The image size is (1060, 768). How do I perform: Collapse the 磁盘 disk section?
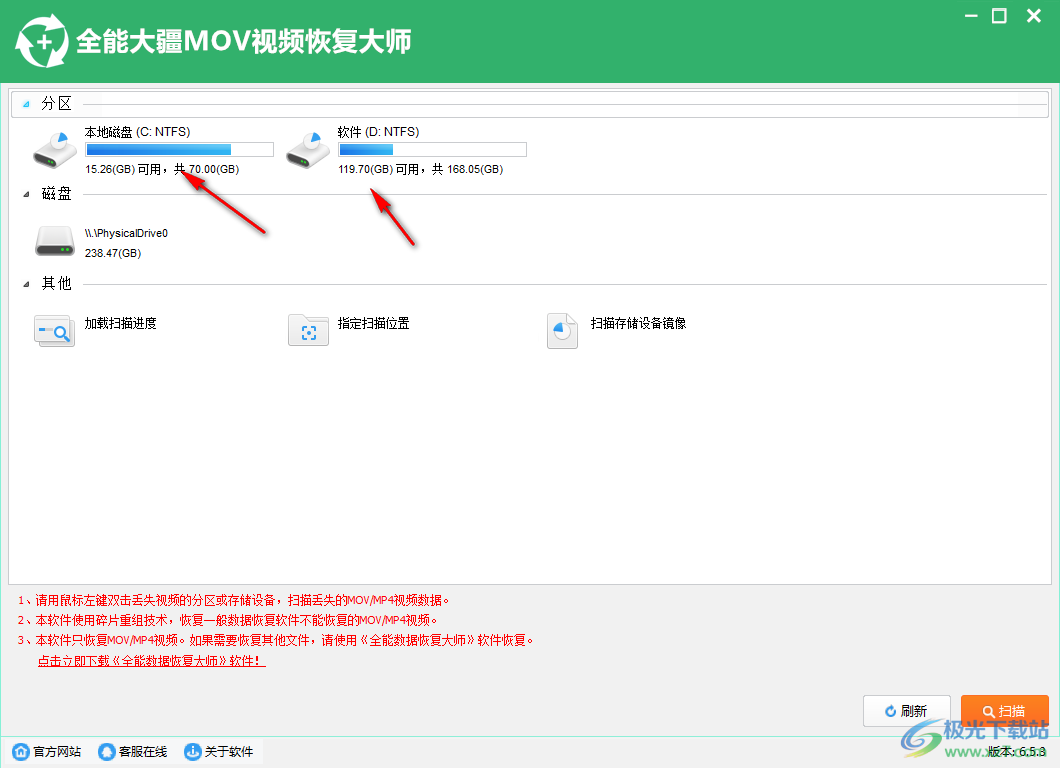pos(26,195)
